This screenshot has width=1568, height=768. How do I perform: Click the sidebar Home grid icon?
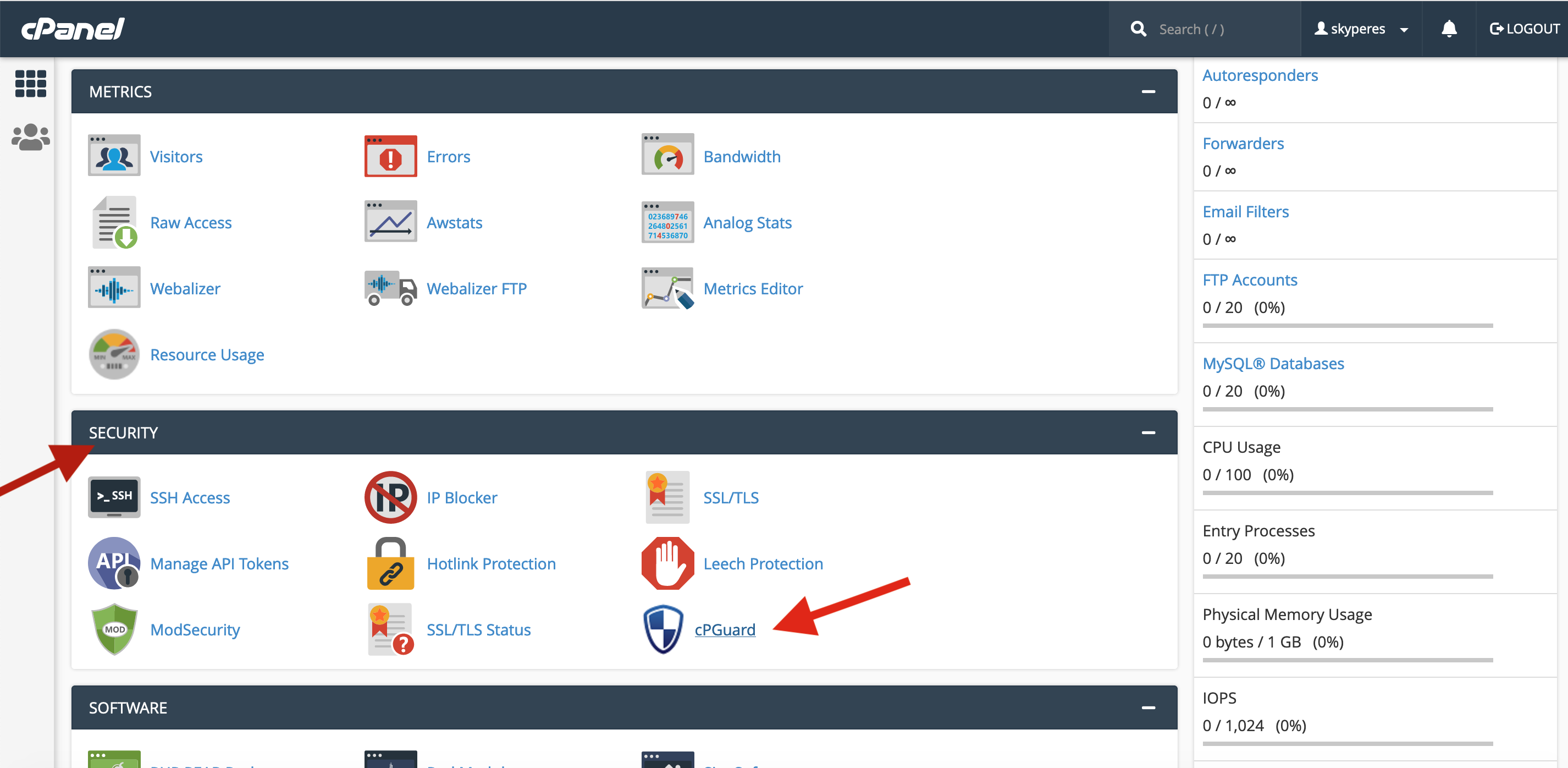click(x=30, y=84)
